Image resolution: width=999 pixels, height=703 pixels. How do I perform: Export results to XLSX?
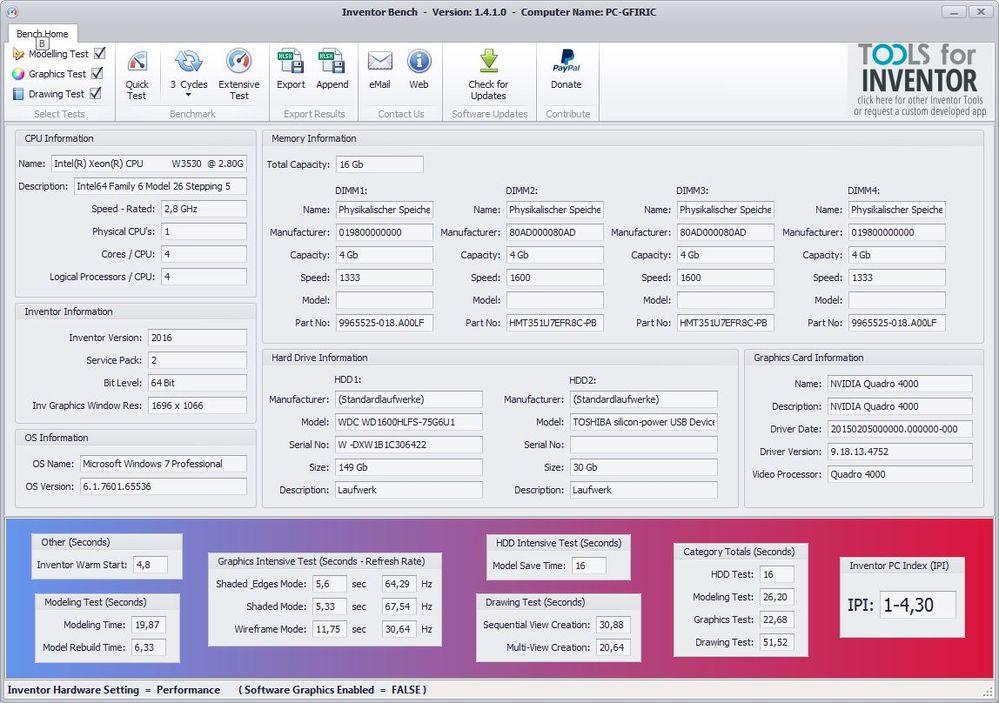(291, 69)
